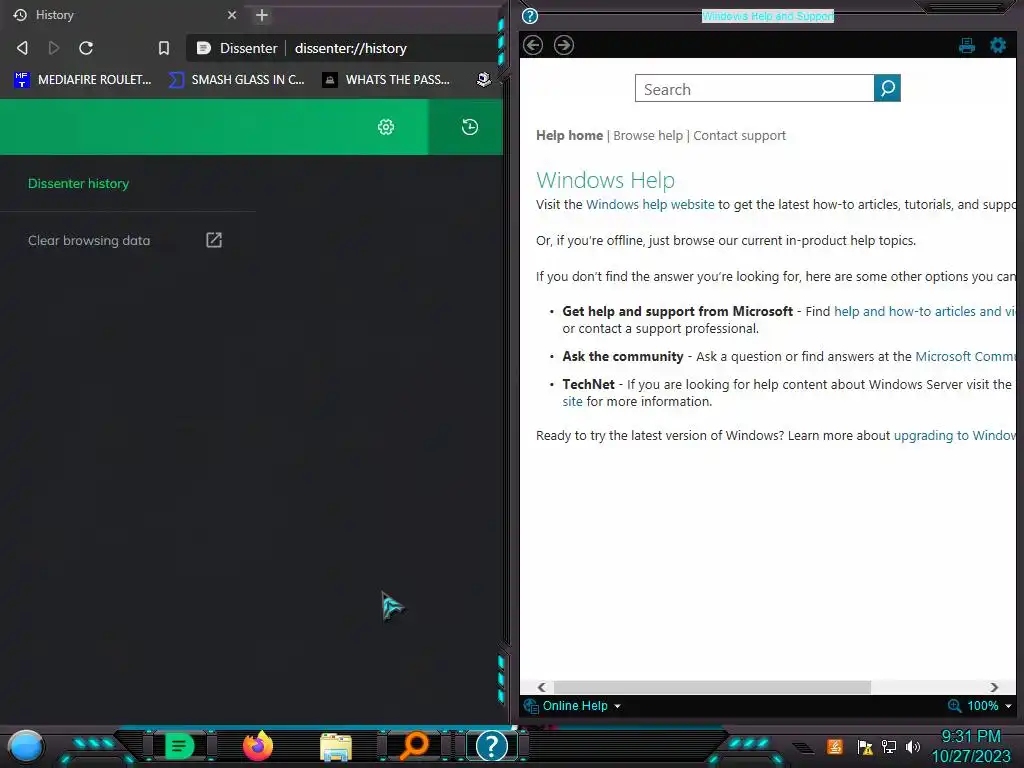Viewport: 1024px width, 768px height.
Task: Click the TechNet 'site' link
Action: pos(572,402)
